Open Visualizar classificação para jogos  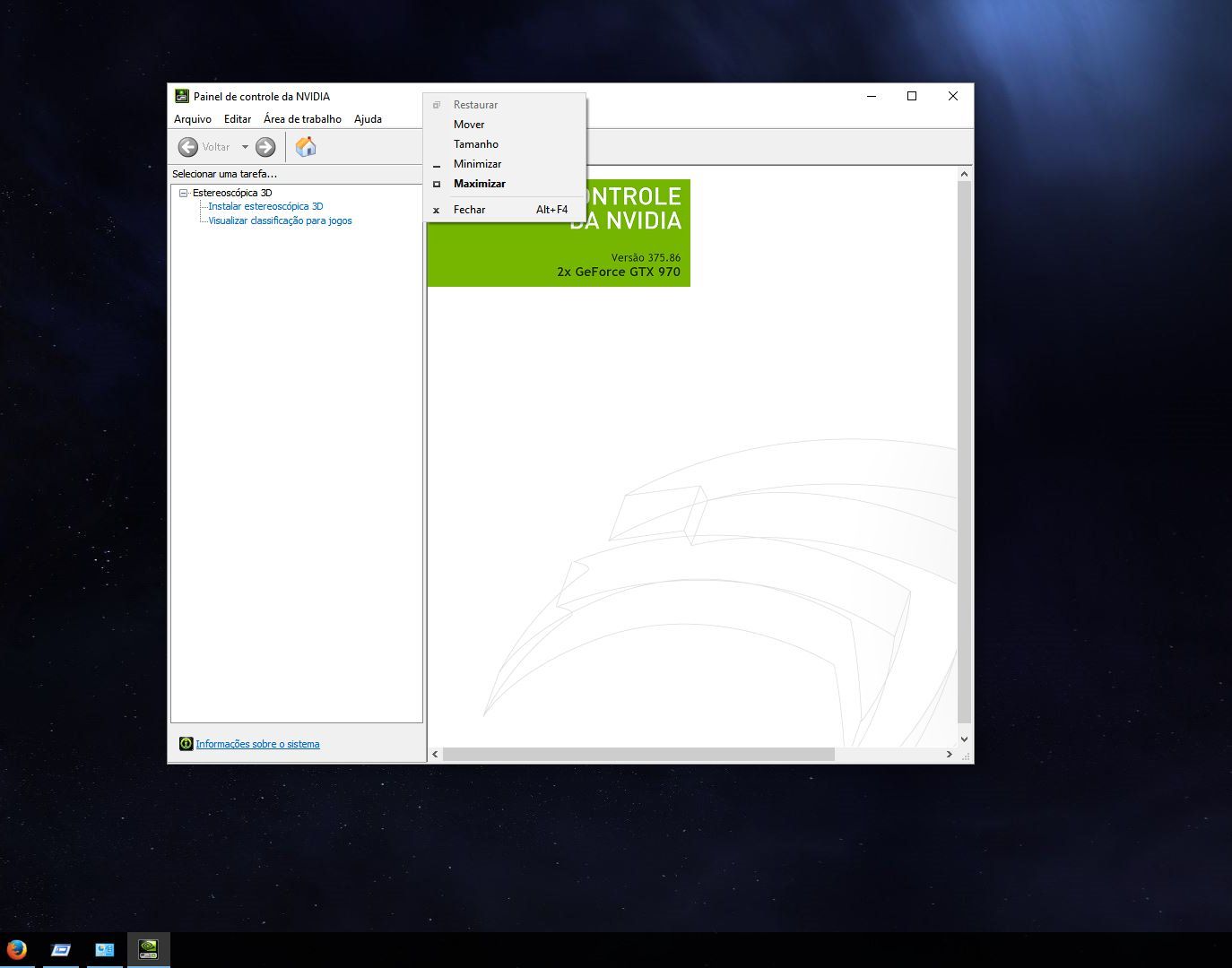pyautogui.click(x=280, y=220)
